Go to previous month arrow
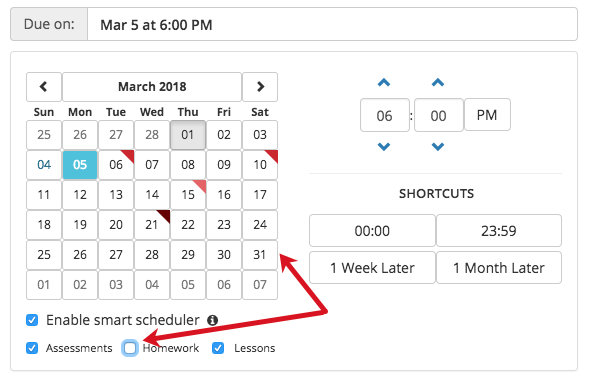Image resolution: width=589 pixels, height=381 pixels. (44, 87)
